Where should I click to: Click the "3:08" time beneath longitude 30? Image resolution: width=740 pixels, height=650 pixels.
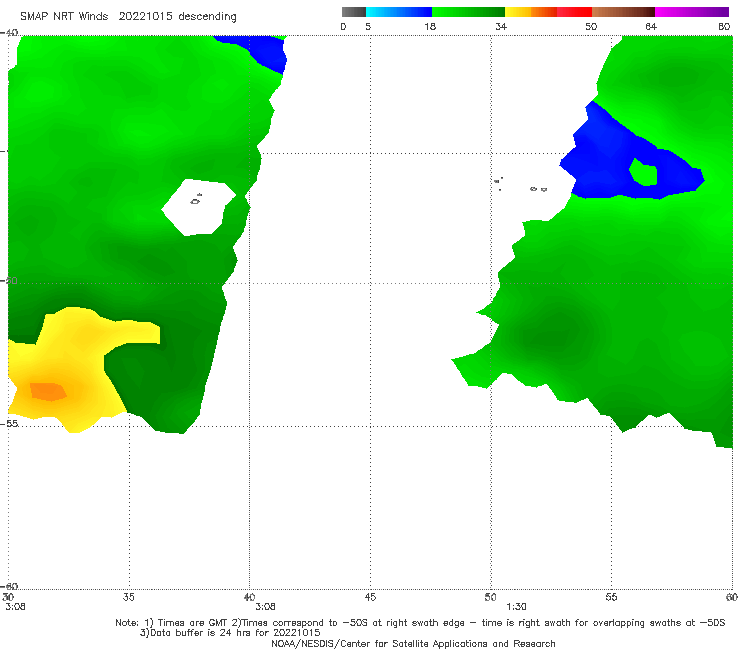point(15,607)
